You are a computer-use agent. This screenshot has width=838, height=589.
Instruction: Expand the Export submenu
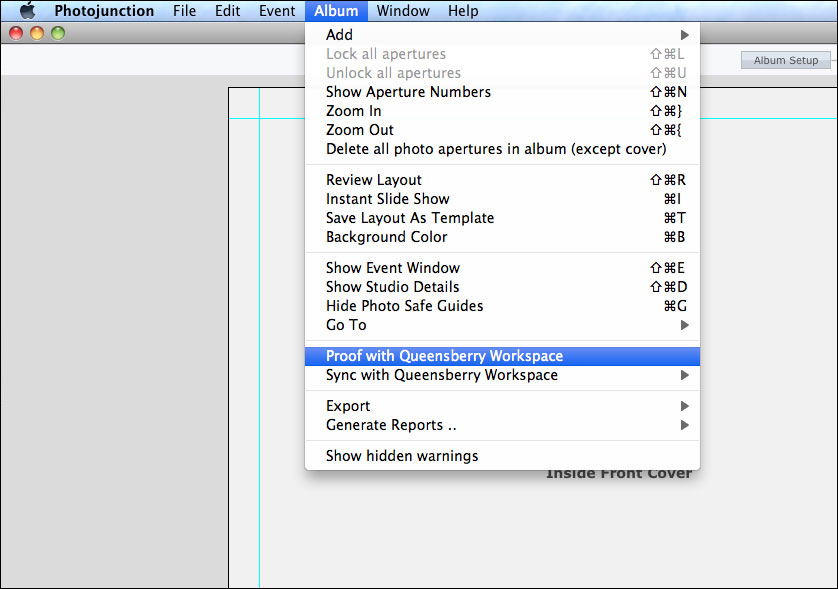click(502, 406)
